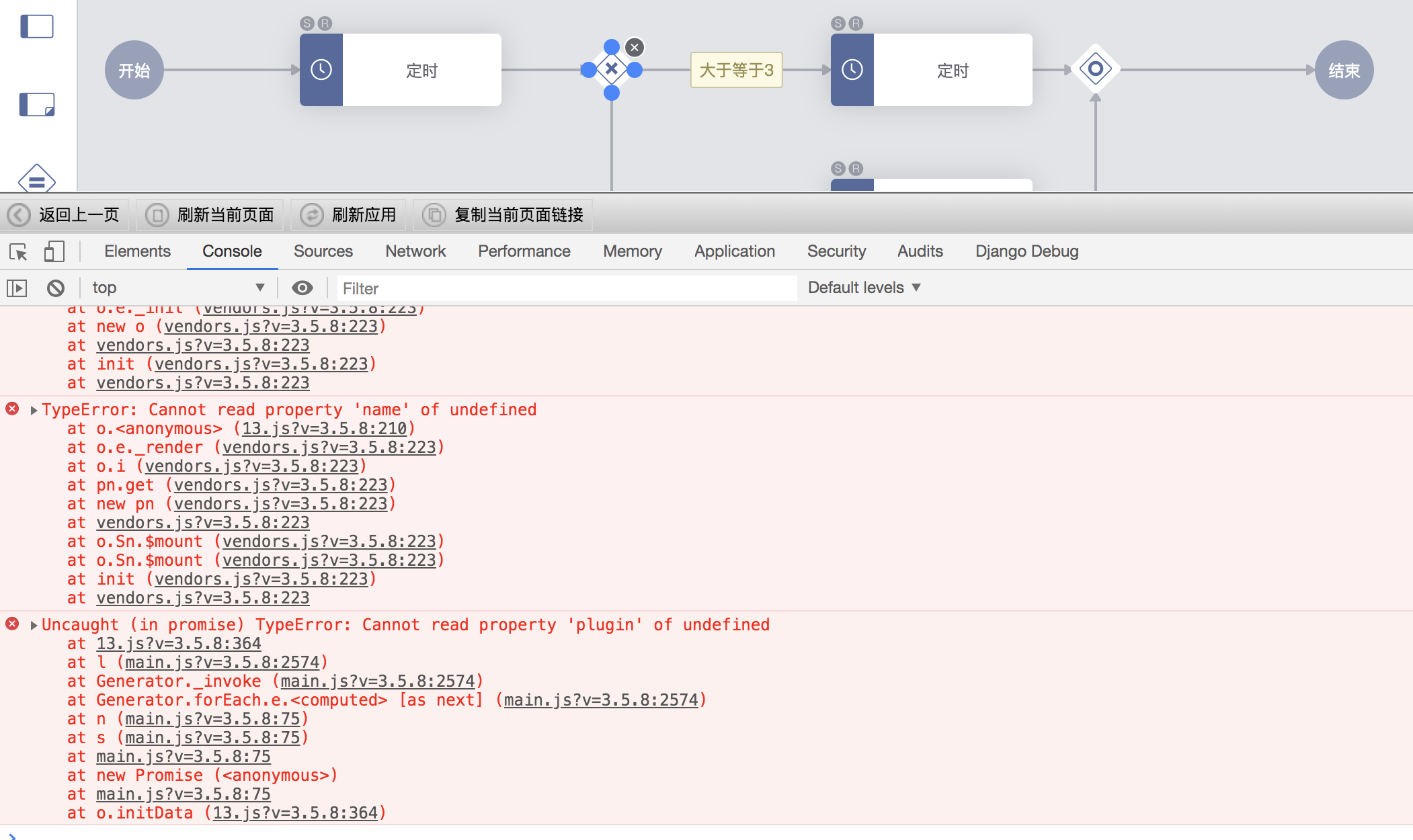Switch to the Network tab
Screen dimensions: 1413x840
[415, 251]
